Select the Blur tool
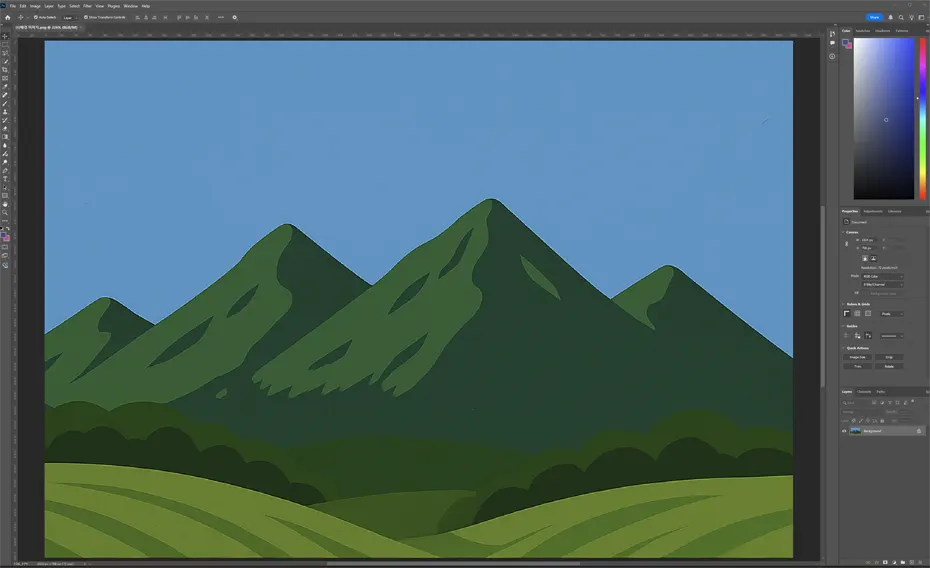The height and width of the screenshot is (568, 930). (x=5, y=145)
